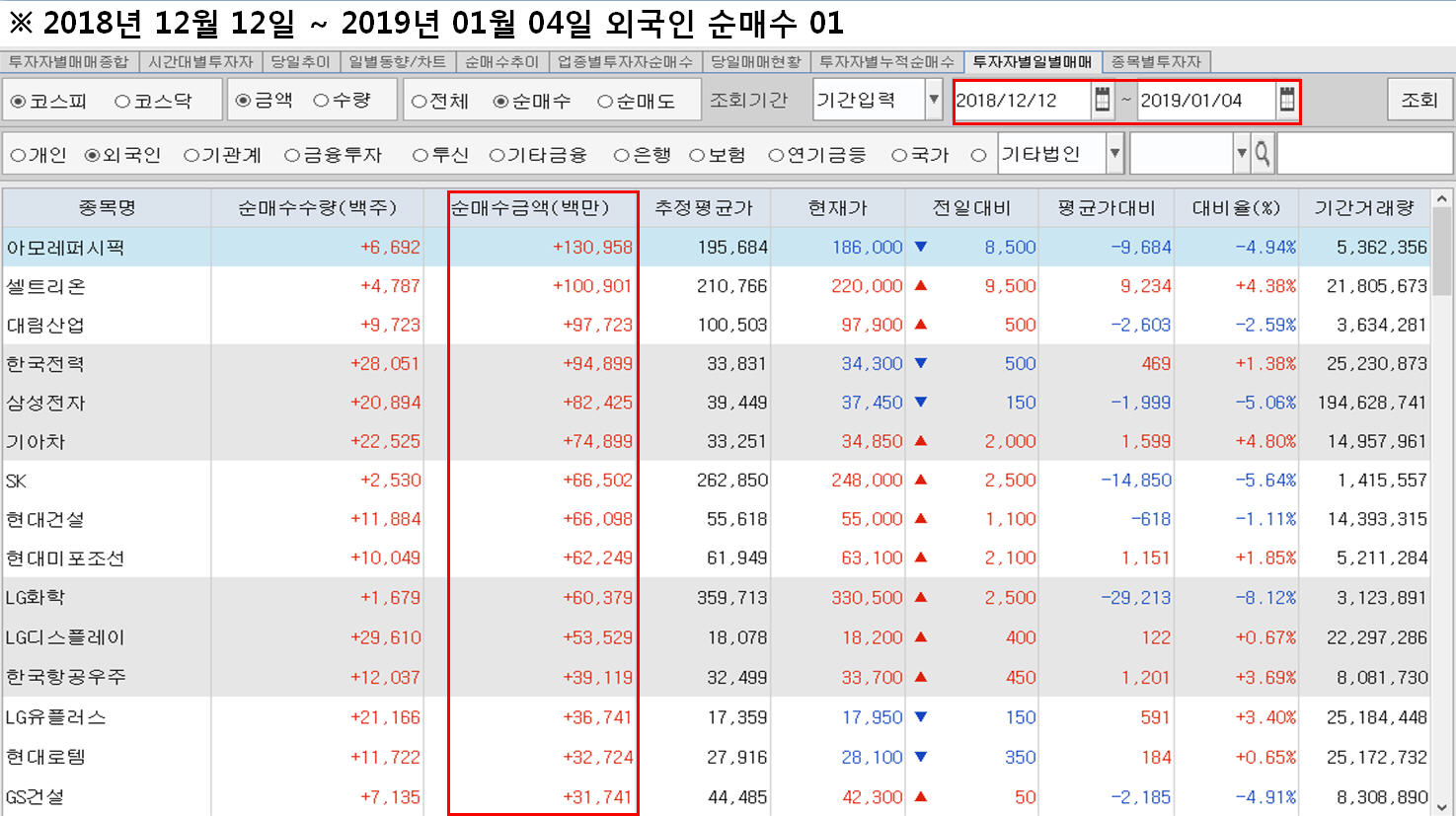The height and width of the screenshot is (816, 1456).
Task: Expand the 기간입력 dropdown
Action: (933, 100)
